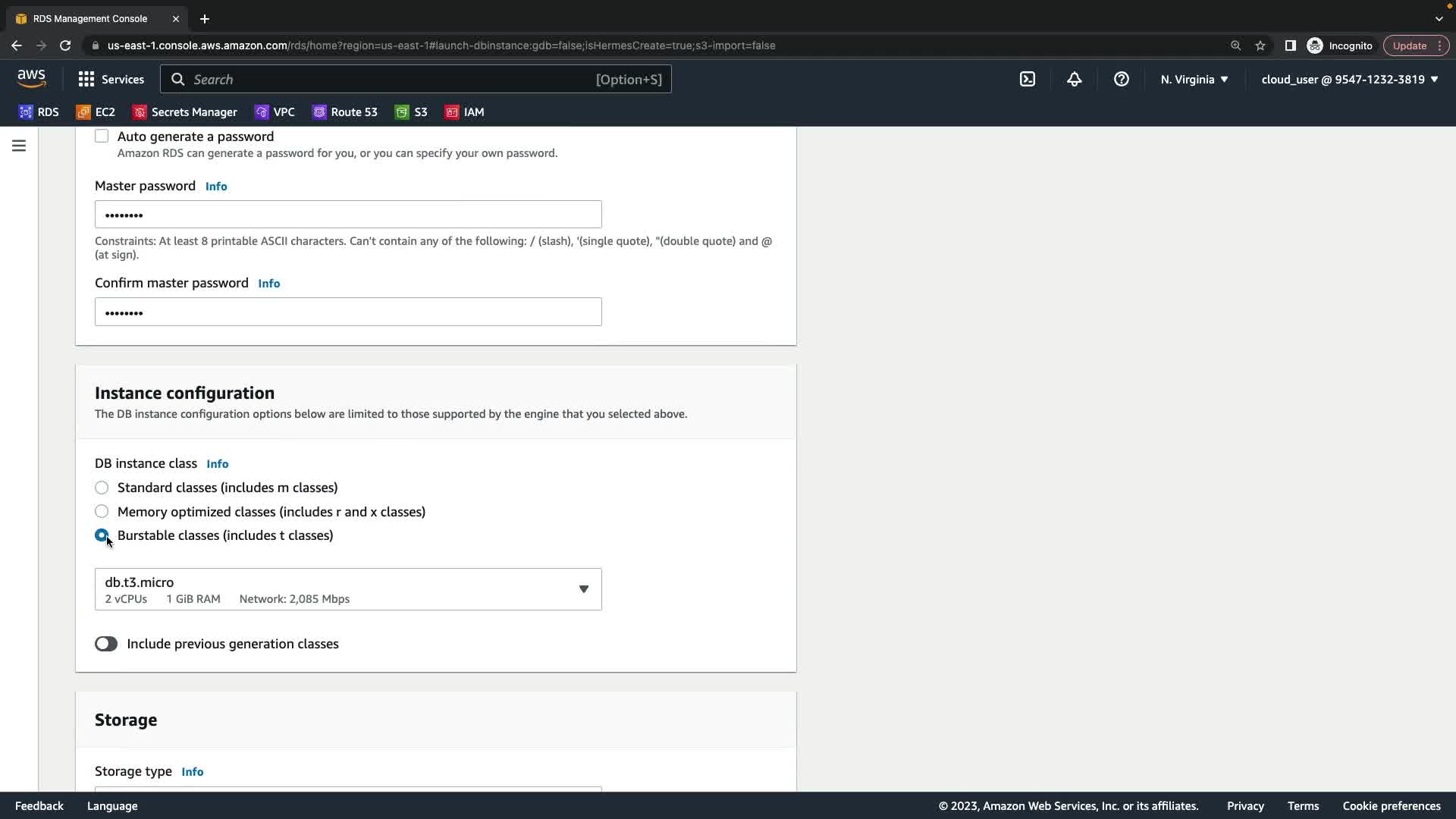The width and height of the screenshot is (1456, 819).
Task: Open Secrets Manager bookmark shortcut
Action: [x=185, y=112]
